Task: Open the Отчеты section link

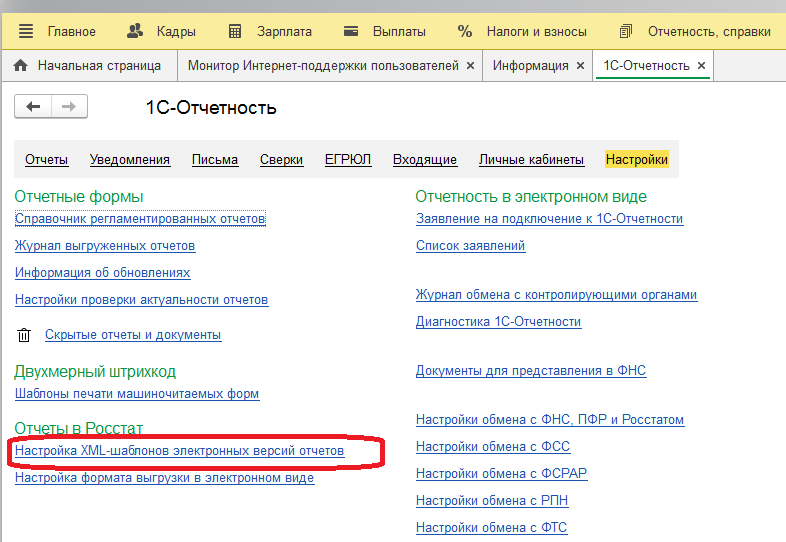Action: coord(47,159)
